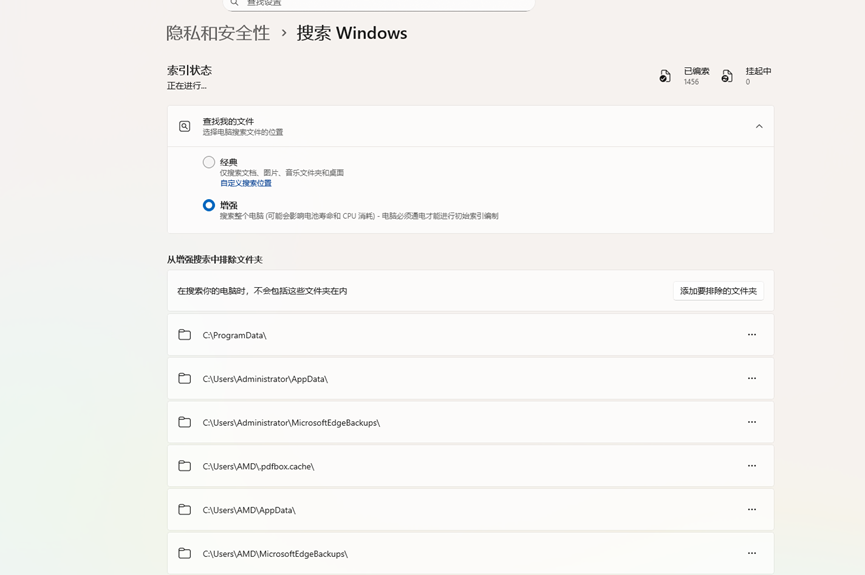The width and height of the screenshot is (865, 575).
Task: Click folder icon for Administrator\MicrosoftEdgeBackups
Action: tap(185, 422)
